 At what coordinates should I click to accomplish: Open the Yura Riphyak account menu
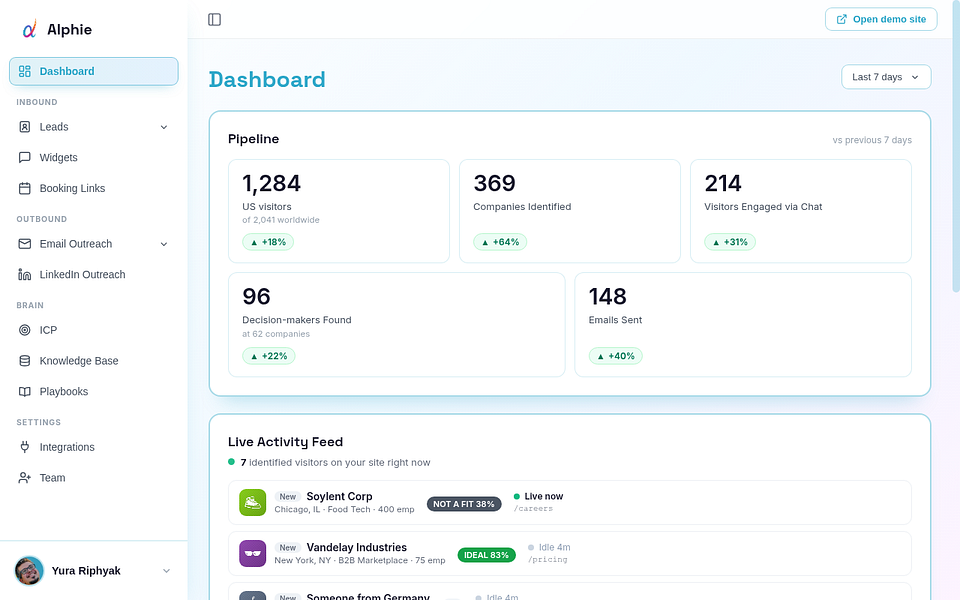[94, 571]
